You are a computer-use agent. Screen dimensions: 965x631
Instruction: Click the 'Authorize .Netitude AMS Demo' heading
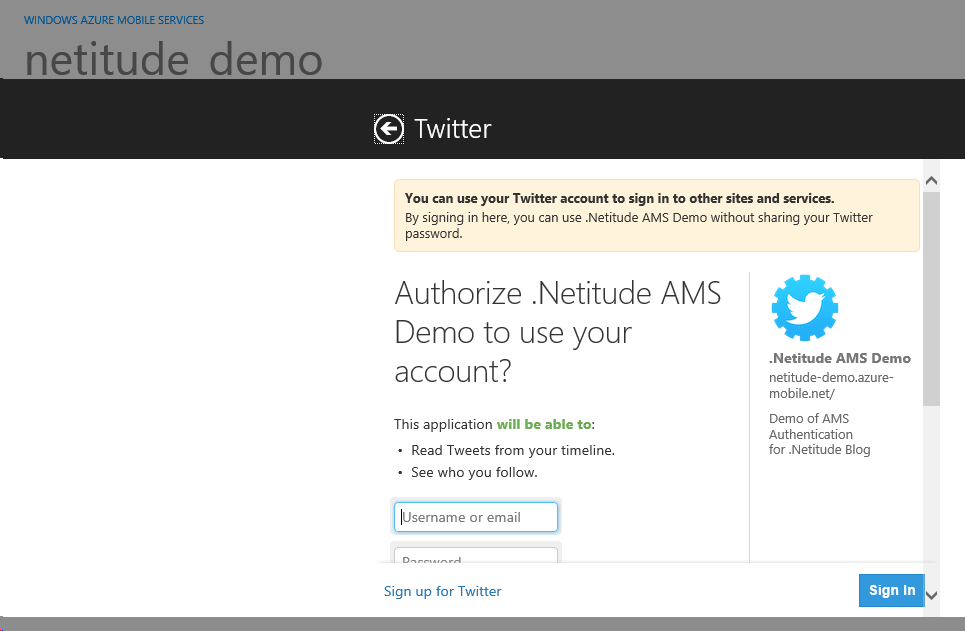point(558,332)
